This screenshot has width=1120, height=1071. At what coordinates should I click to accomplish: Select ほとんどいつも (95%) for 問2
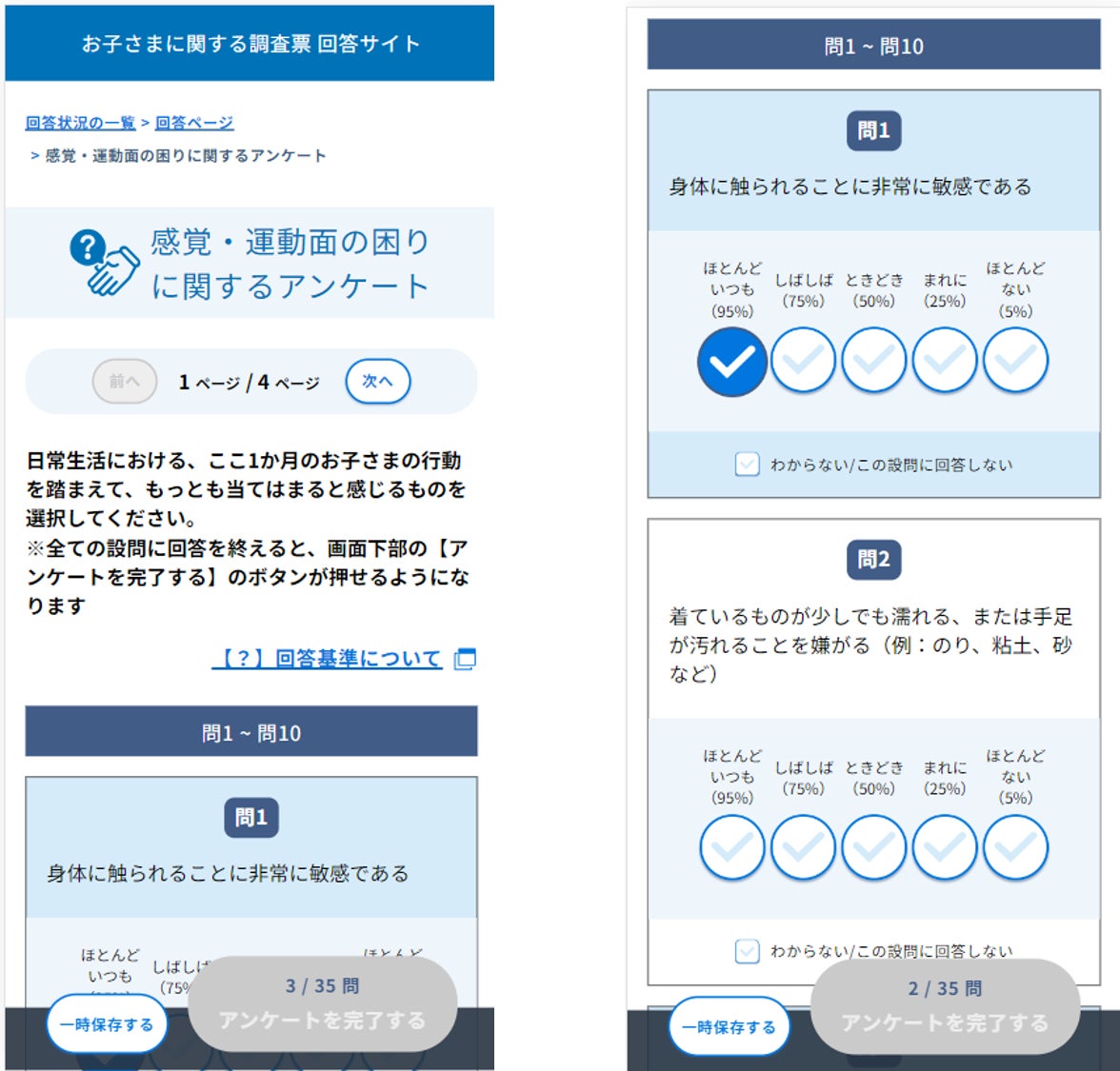[732, 847]
